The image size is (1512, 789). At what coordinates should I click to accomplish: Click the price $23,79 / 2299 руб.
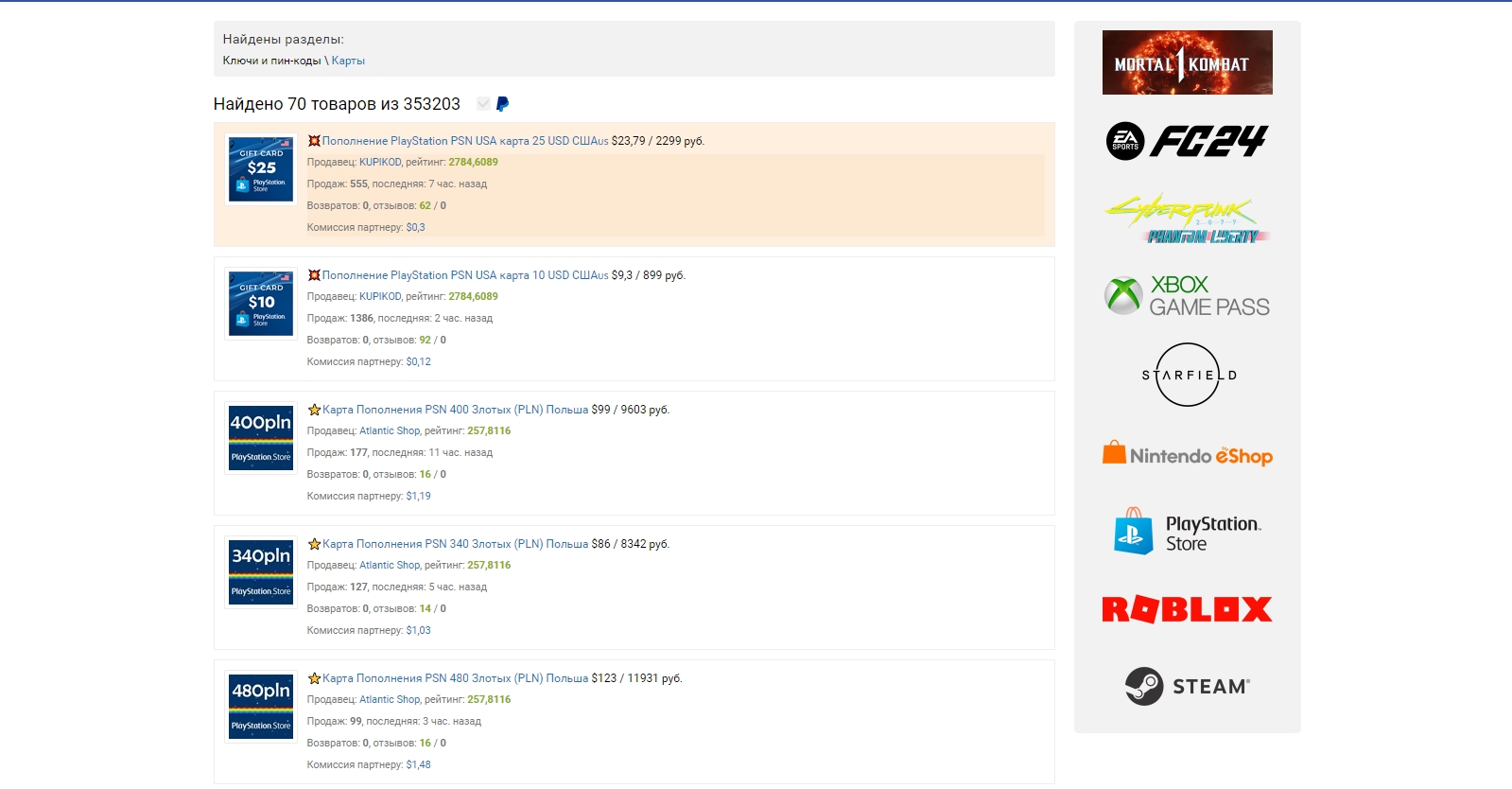click(658, 141)
